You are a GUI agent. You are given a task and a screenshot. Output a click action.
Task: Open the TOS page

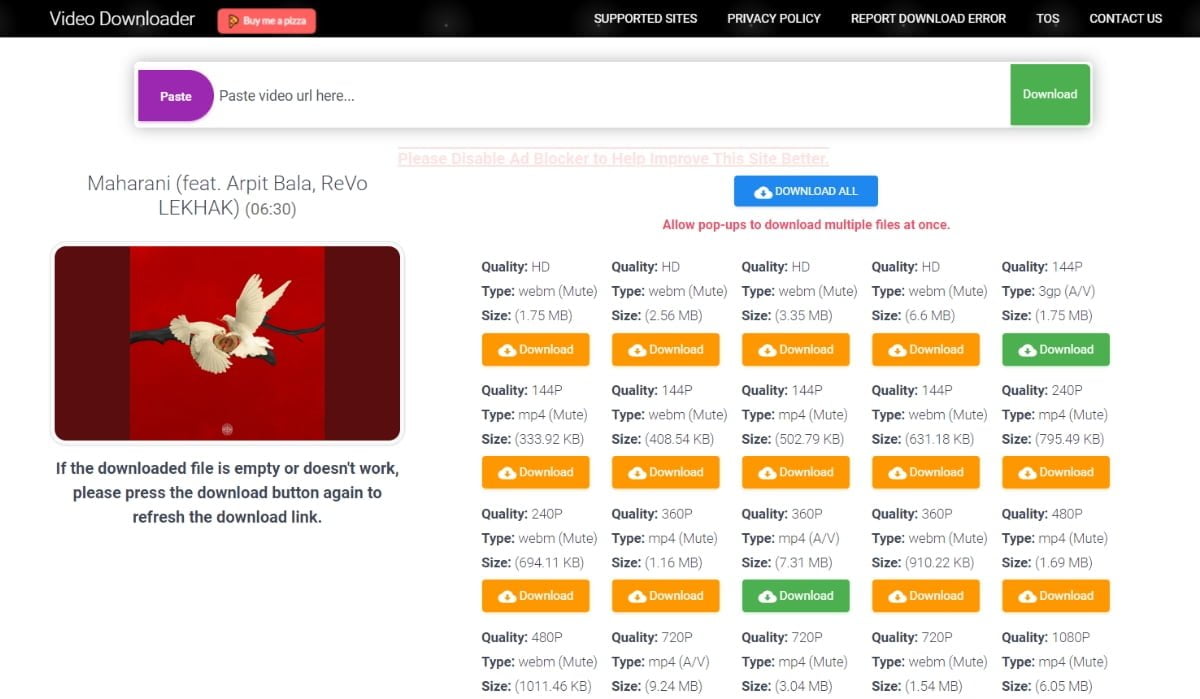1047,18
